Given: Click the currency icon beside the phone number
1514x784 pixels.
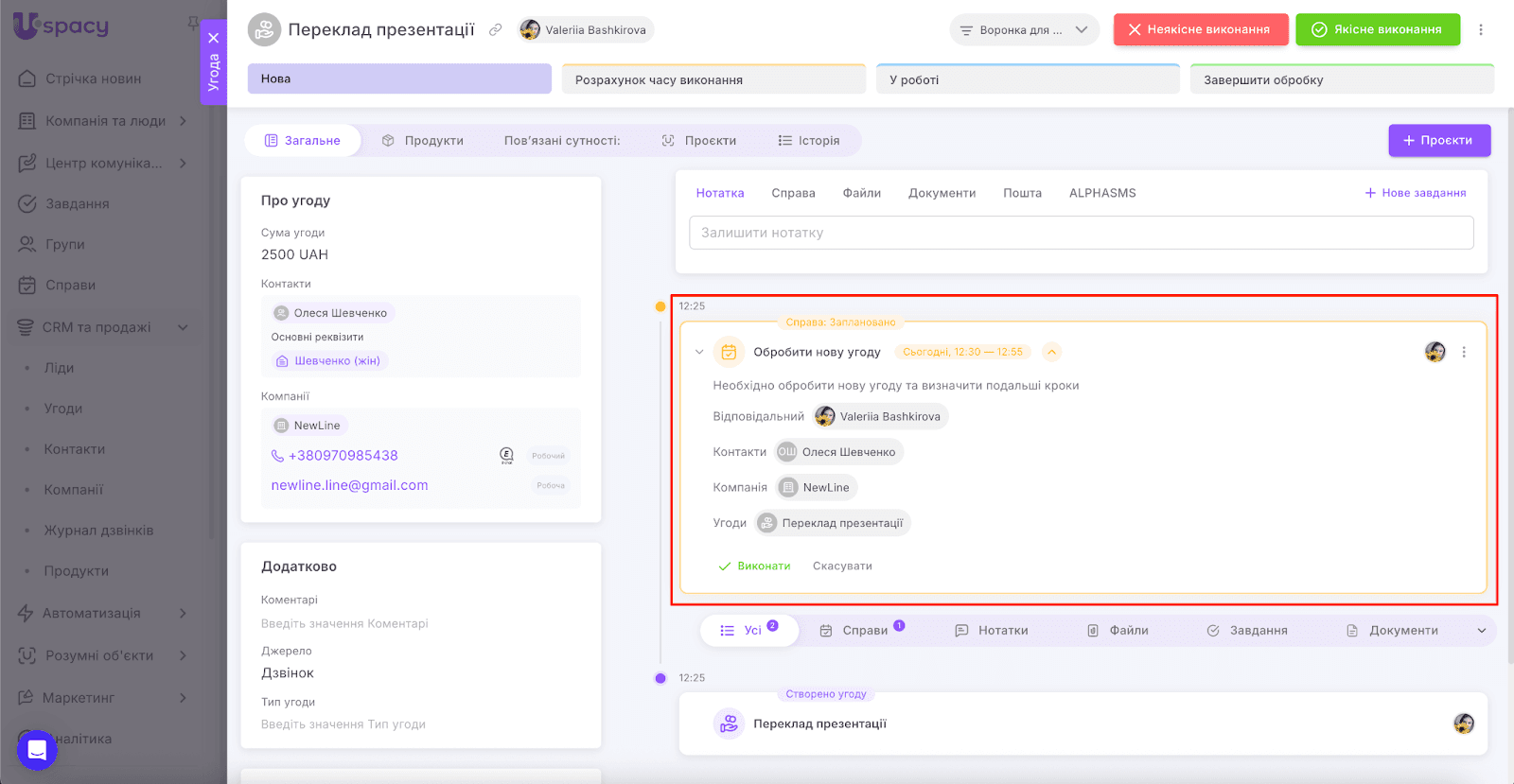Looking at the screenshot, I should (x=506, y=456).
